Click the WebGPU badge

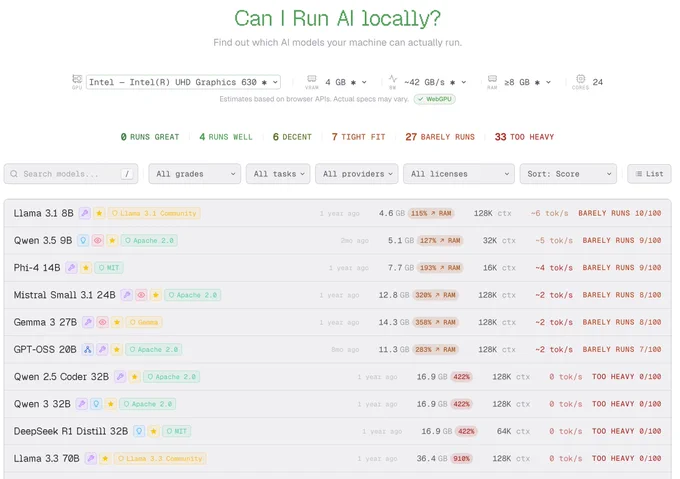(x=435, y=99)
